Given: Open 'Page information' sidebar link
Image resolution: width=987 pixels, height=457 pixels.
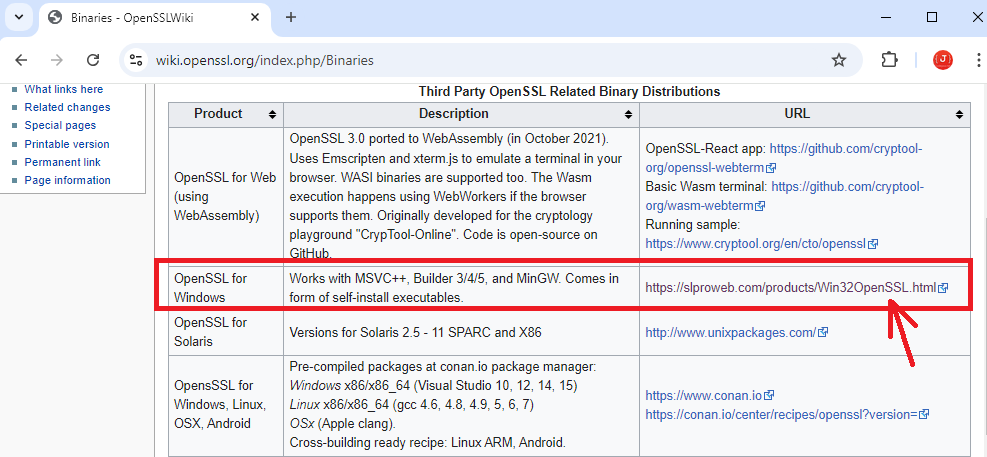Looking at the screenshot, I should pyautogui.click(x=67, y=180).
